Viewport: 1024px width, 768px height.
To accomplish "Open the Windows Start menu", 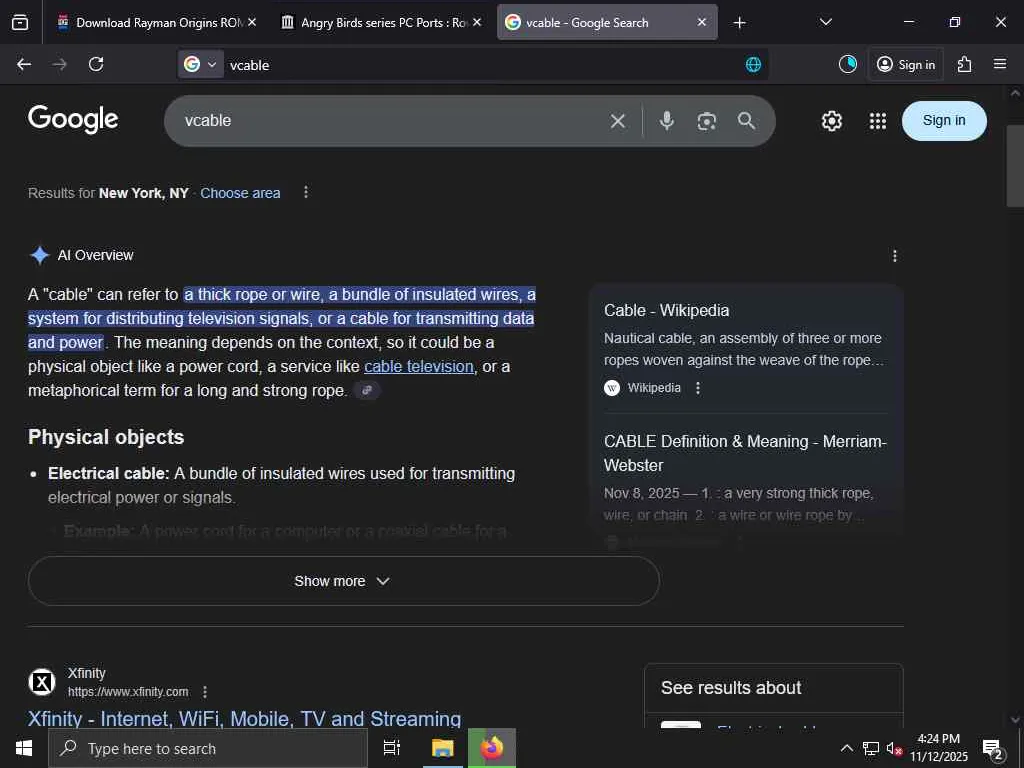I will pos(24,748).
